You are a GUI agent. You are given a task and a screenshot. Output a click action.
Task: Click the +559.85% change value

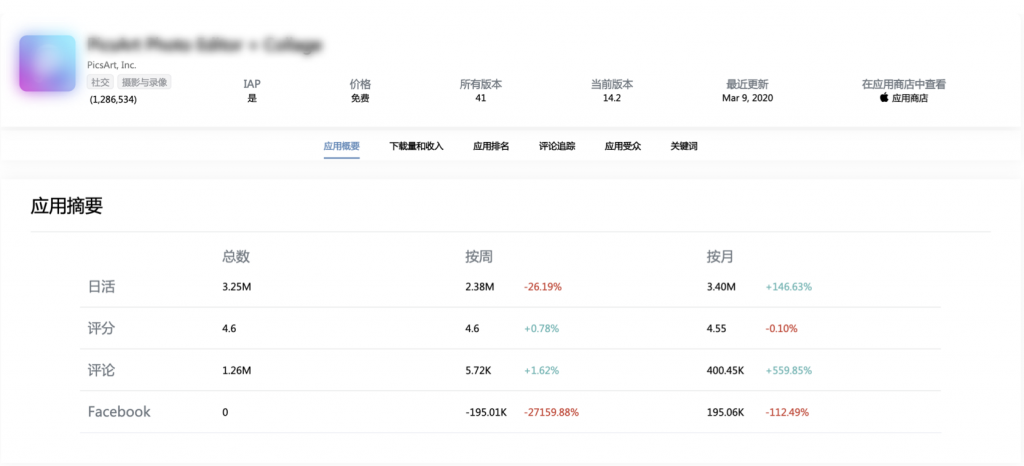[789, 370]
